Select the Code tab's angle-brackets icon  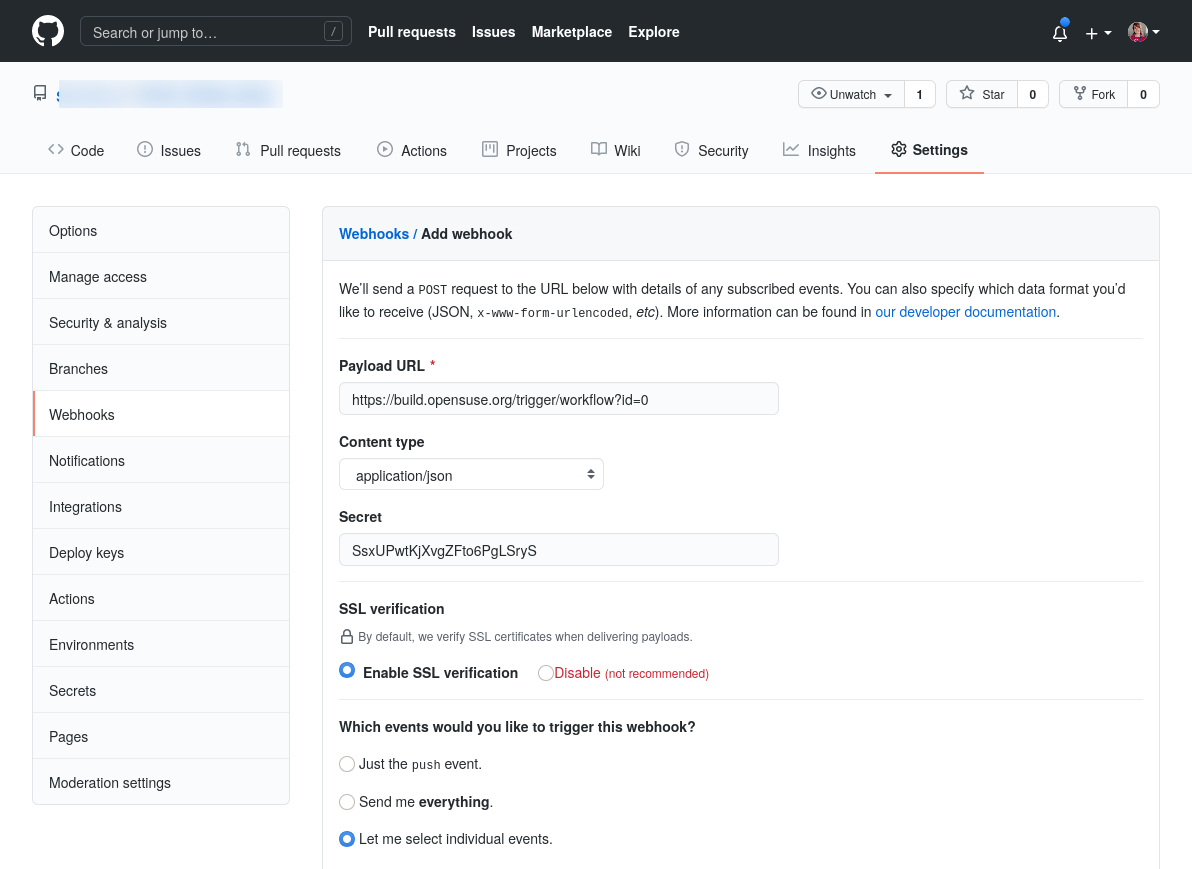[57, 150]
